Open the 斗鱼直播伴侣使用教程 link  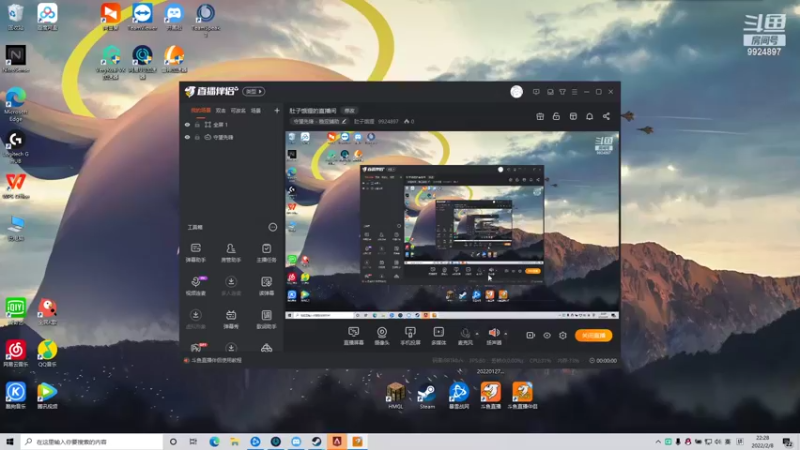click(216, 360)
